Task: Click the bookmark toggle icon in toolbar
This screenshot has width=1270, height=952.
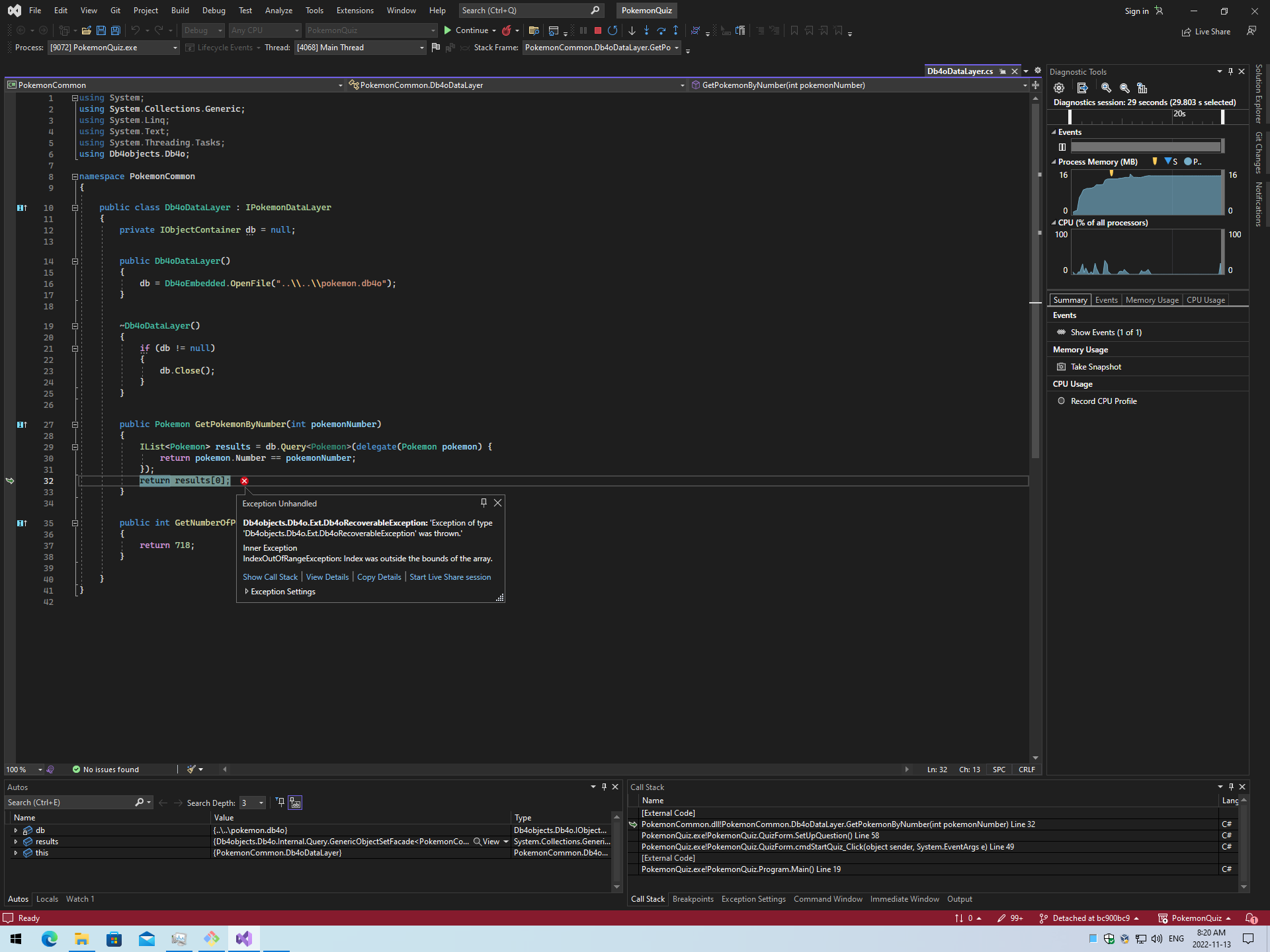Action: 794,30
